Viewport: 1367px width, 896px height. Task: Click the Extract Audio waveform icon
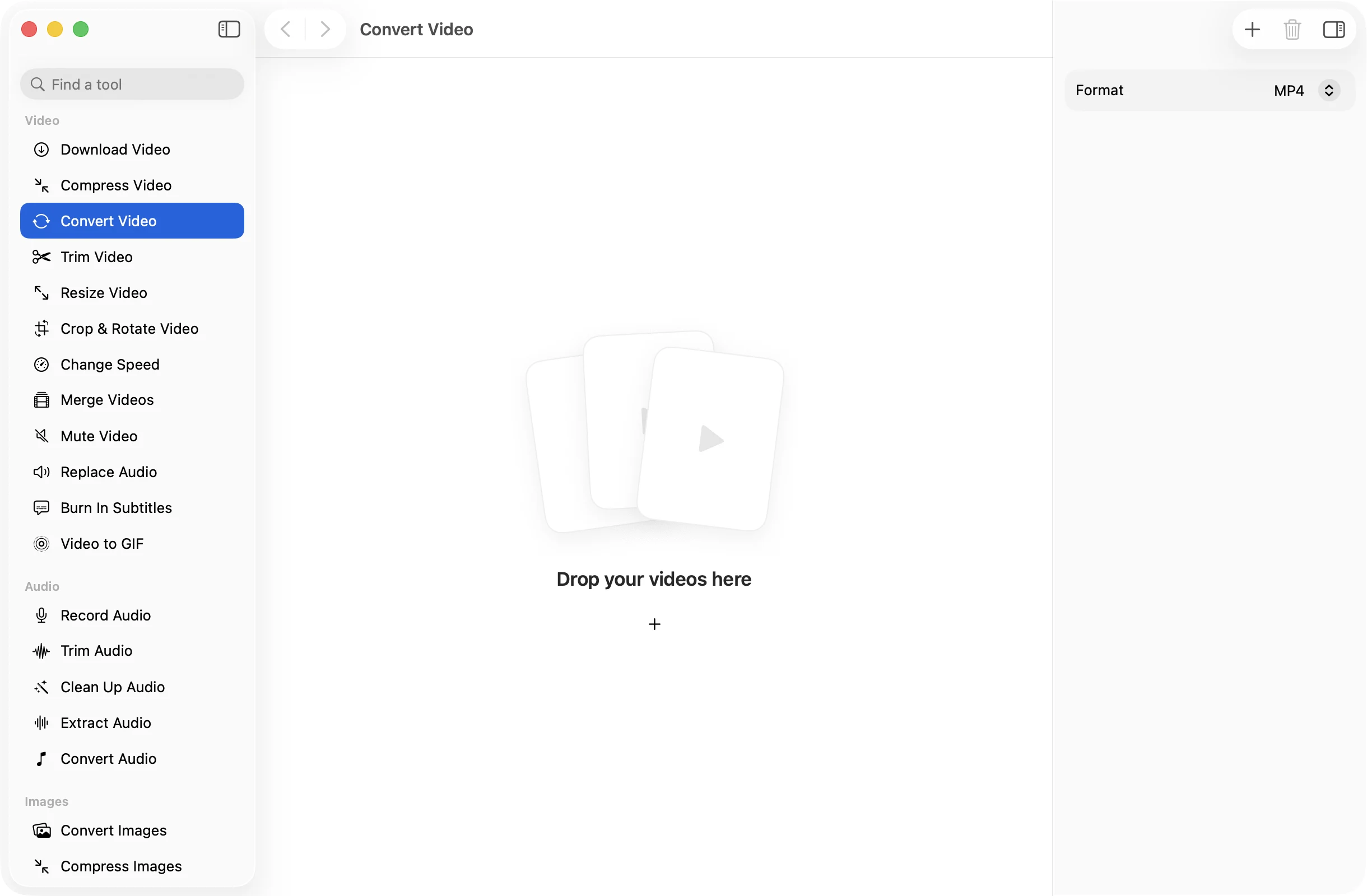(41, 722)
